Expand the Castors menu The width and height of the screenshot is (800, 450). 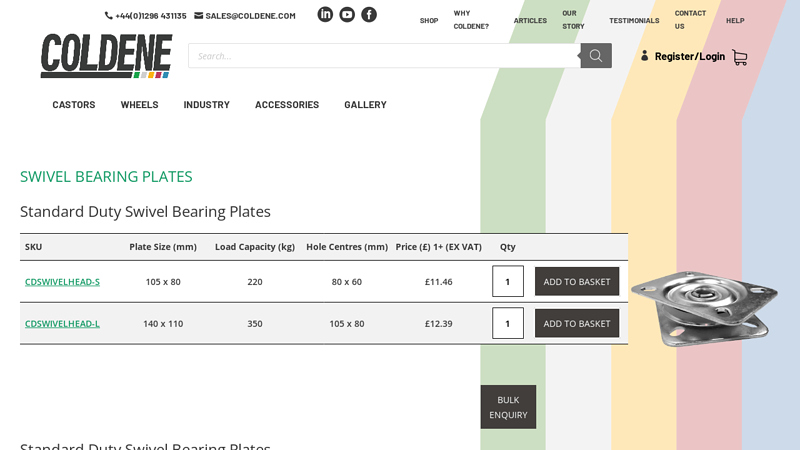[x=74, y=105]
